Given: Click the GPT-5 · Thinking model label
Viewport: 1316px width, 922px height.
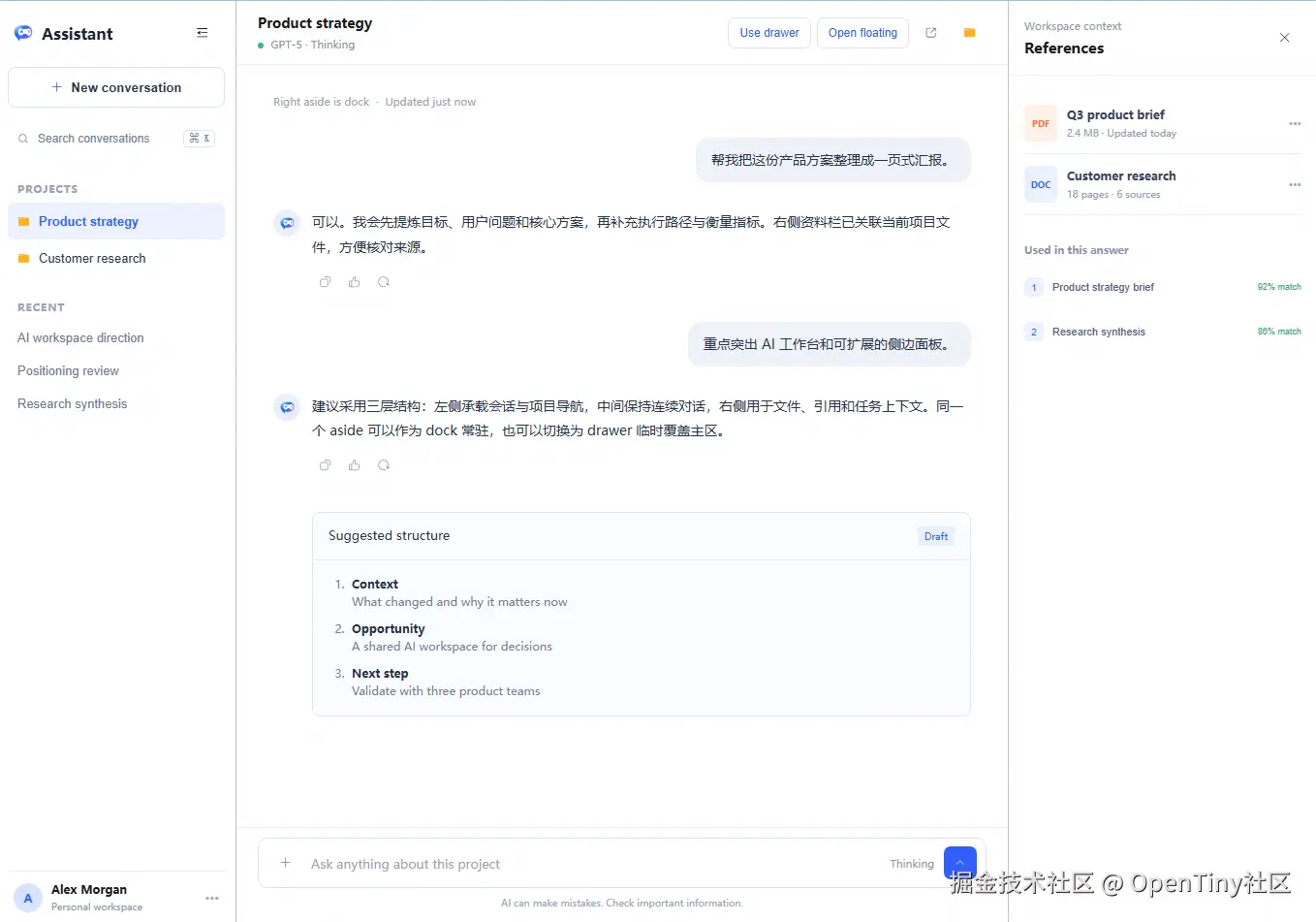Looking at the screenshot, I should (312, 45).
